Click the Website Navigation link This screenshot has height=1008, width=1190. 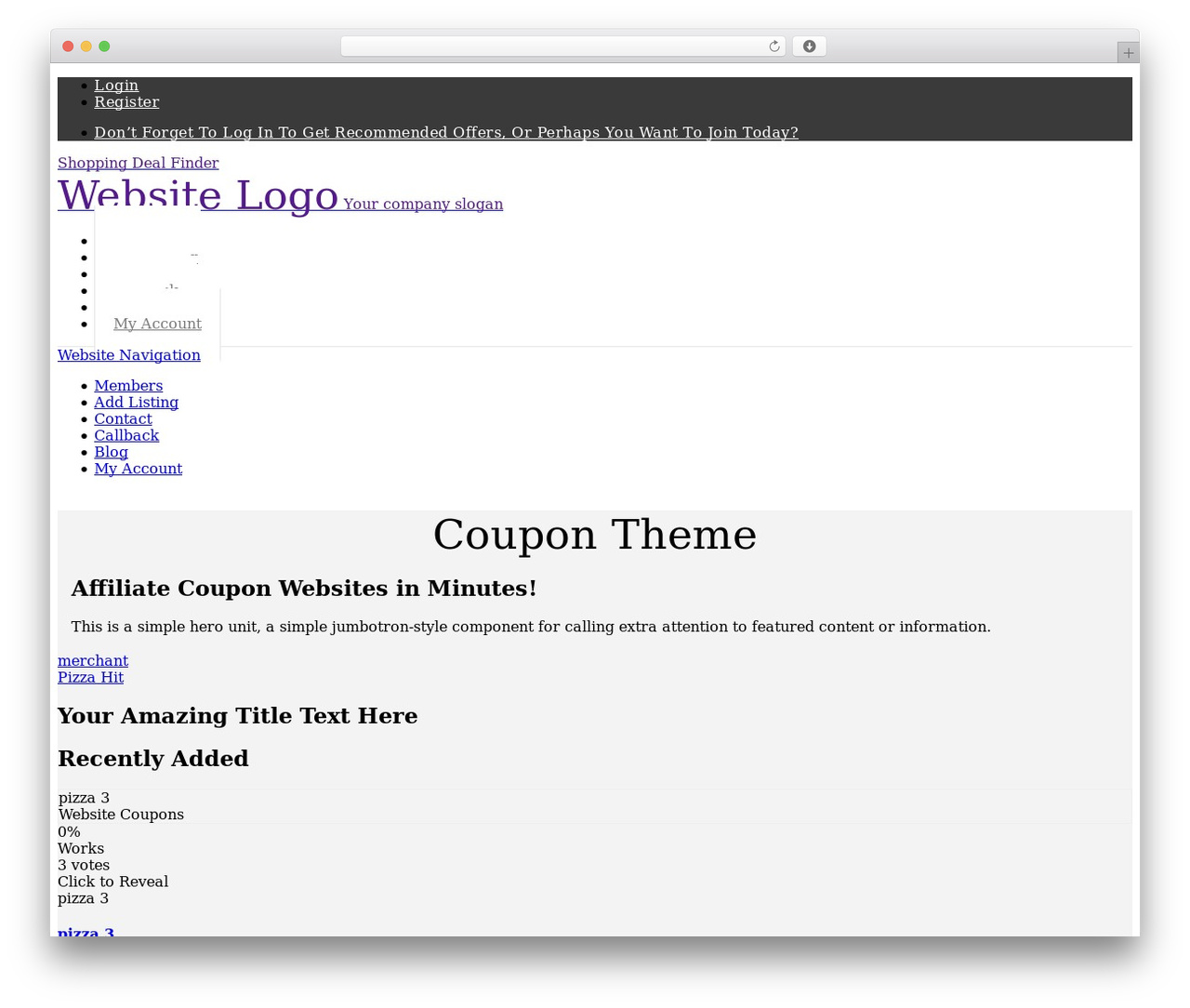[x=129, y=355]
